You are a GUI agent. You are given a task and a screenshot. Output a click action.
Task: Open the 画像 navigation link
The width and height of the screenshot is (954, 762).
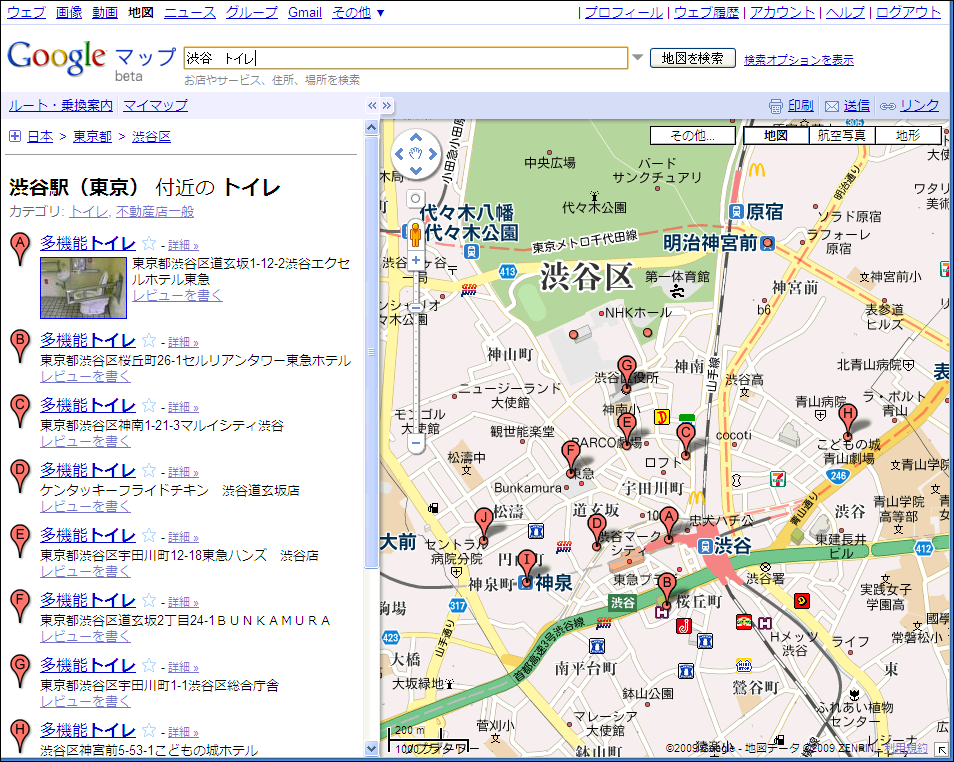click(x=69, y=12)
